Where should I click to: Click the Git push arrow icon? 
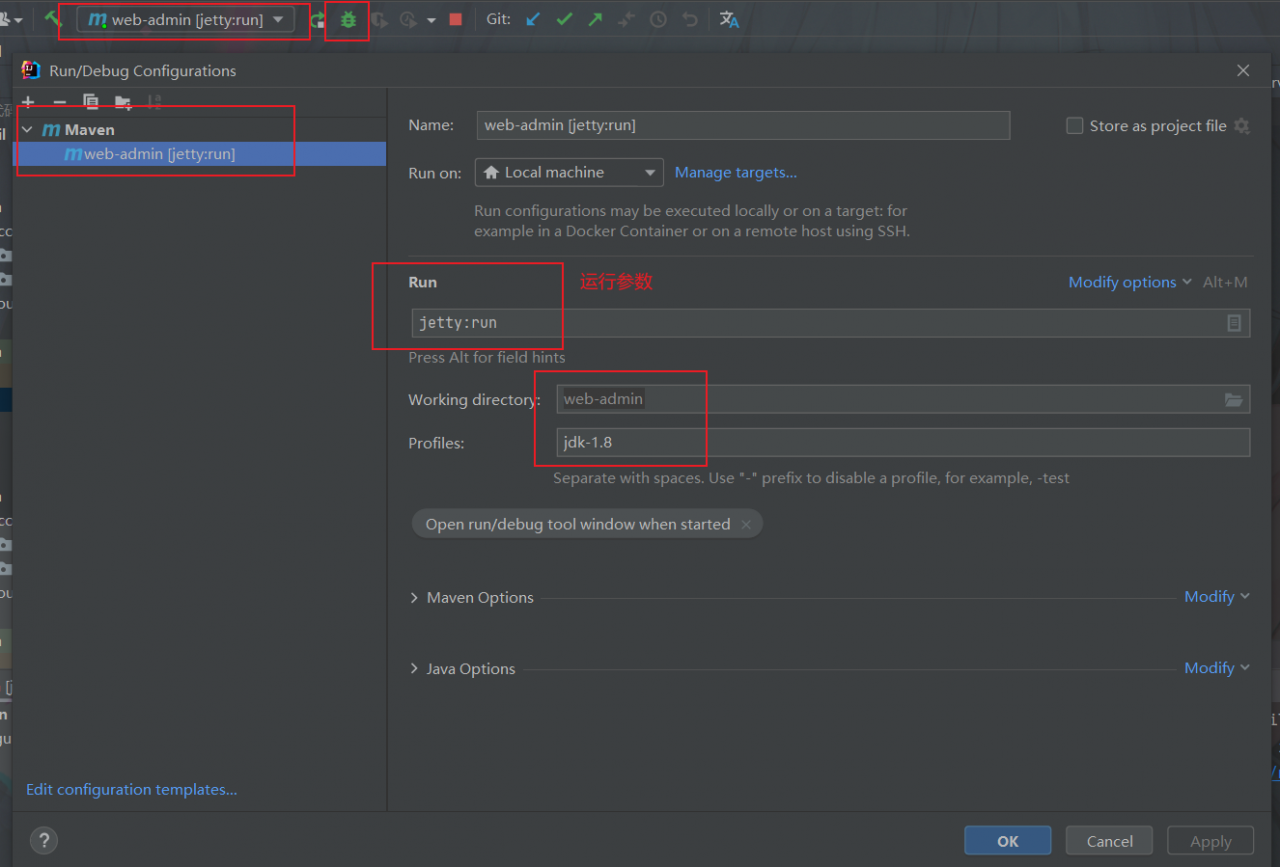tap(596, 19)
